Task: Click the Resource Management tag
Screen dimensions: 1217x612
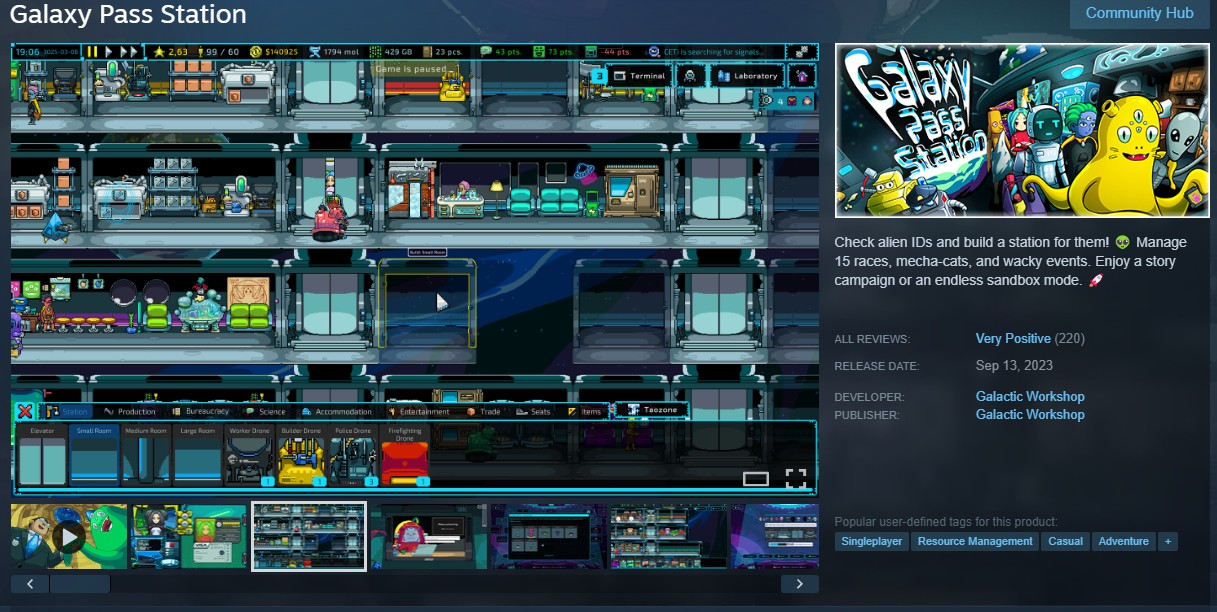Action: click(x=975, y=541)
